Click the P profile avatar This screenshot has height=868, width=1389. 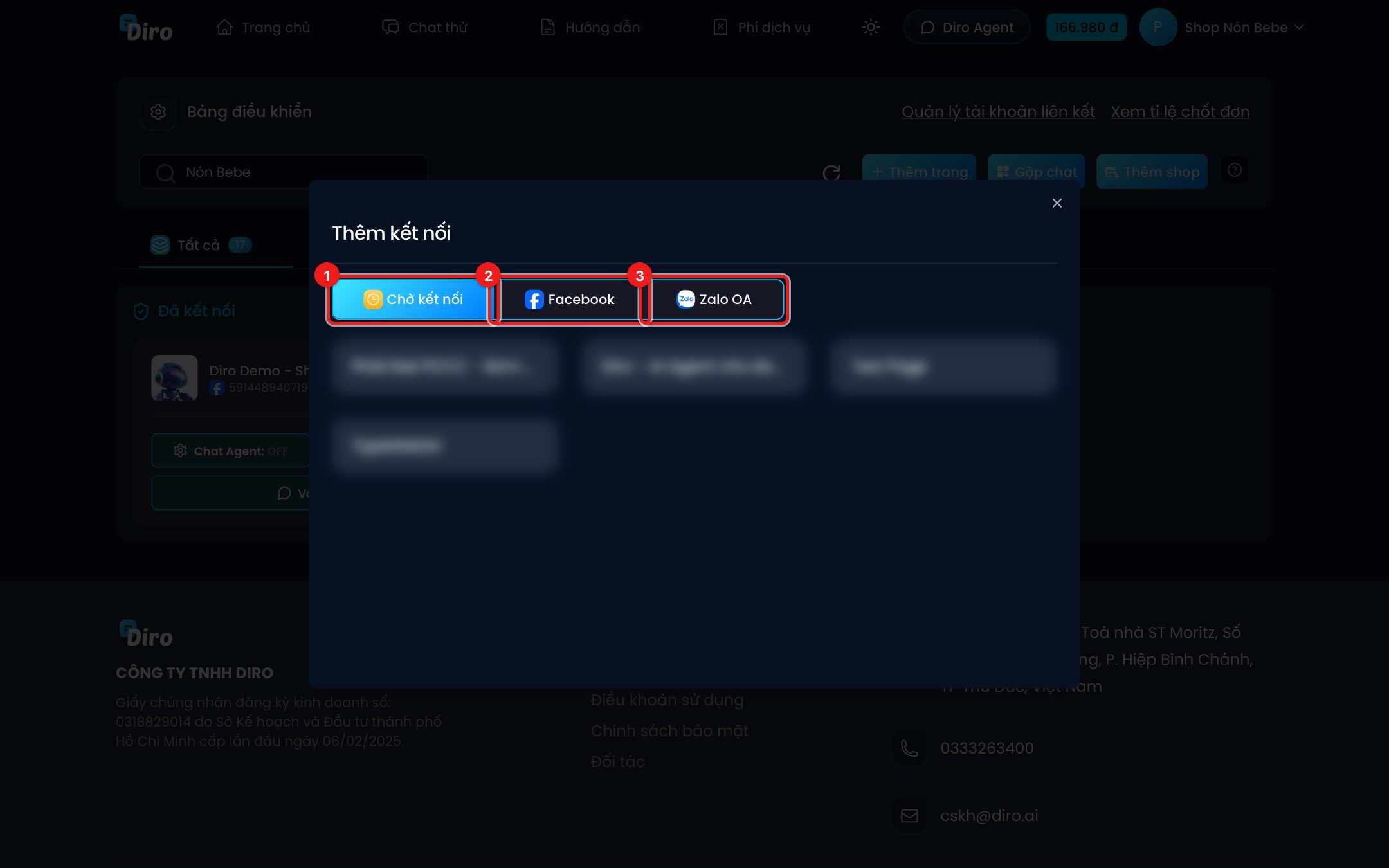coord(1157,28)
